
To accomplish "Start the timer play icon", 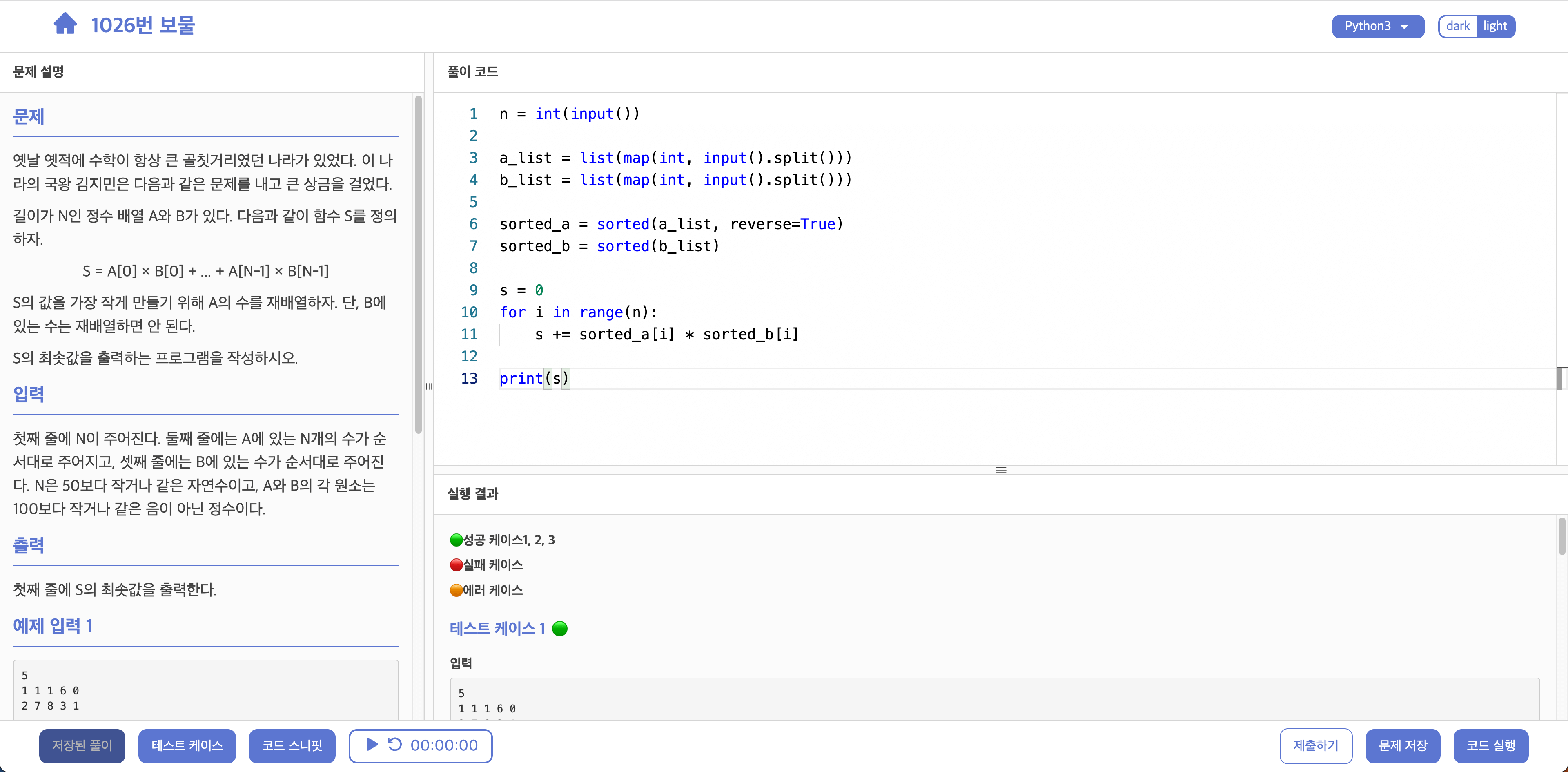I will [x=372, y=745].
